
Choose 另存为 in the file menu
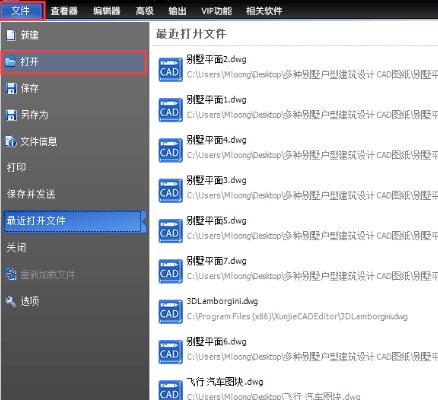pyautogui.click(x=75, y=115)
